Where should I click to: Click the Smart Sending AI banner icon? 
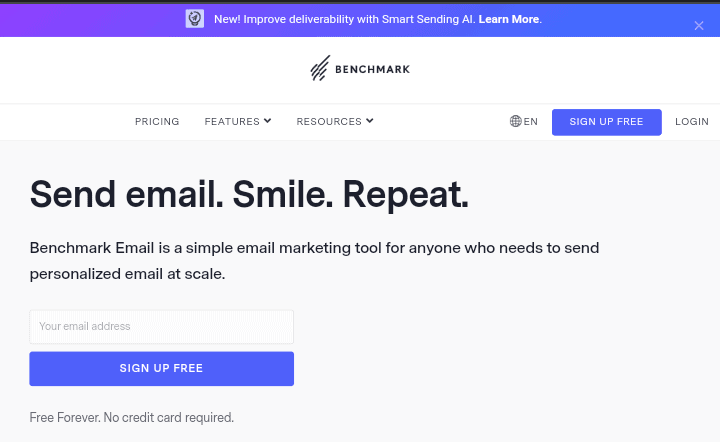195,19
